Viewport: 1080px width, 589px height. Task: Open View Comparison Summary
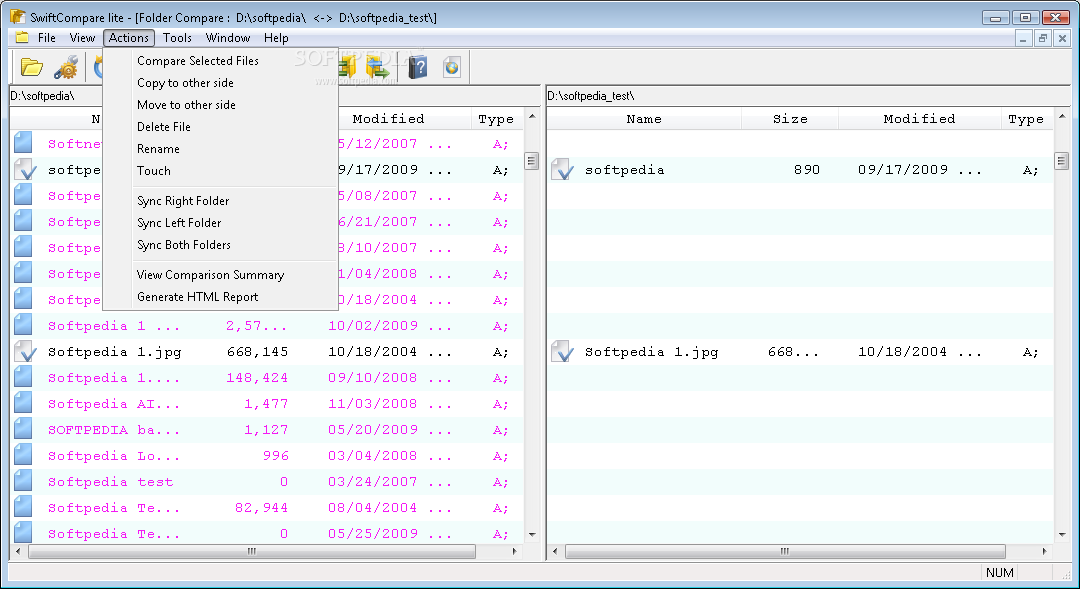click(220, 275)
